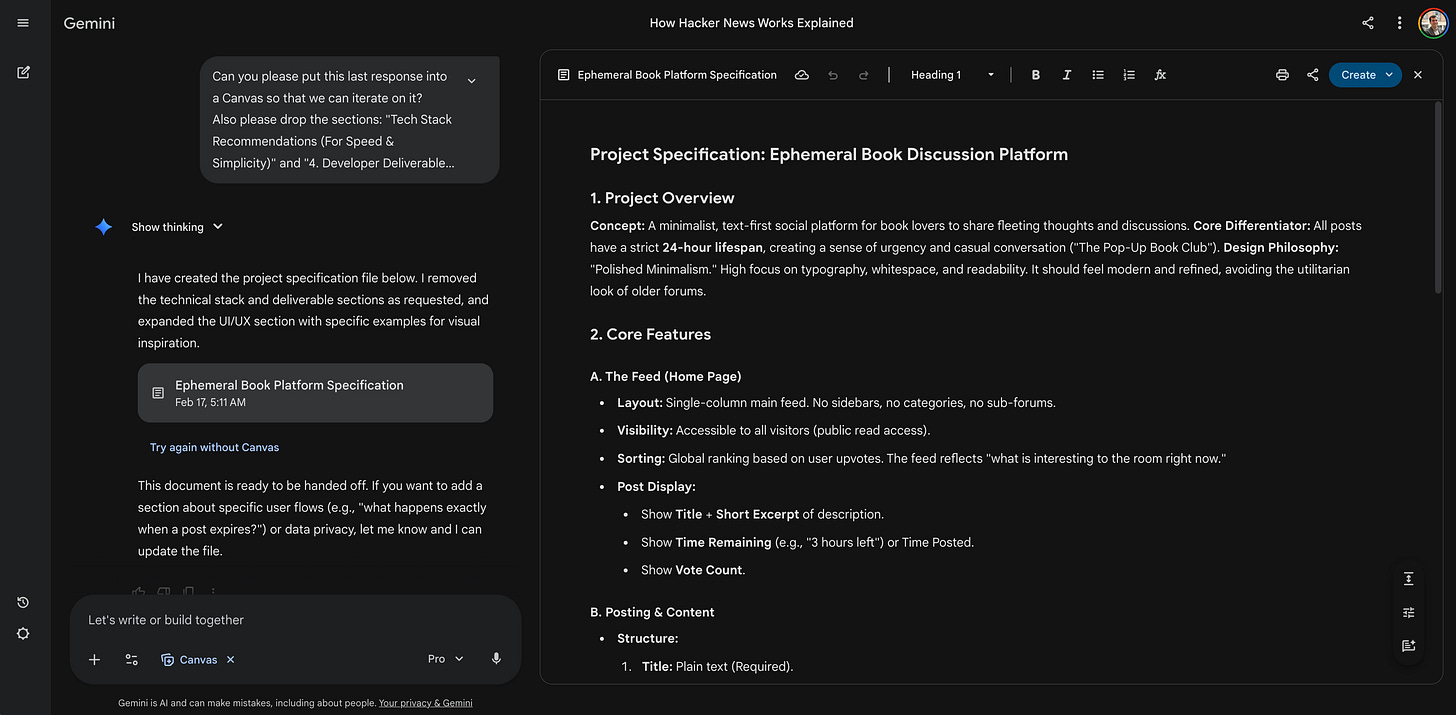Share the canvas document
This screenshot has width=1456, height=715.
1313,74
